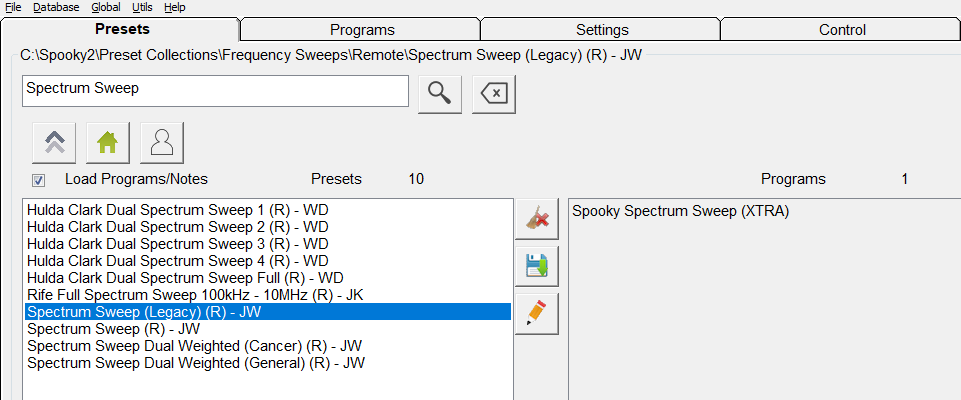Click inside the Spectrum Sweep search field
The image size is (961, 400).
(215, 90)
